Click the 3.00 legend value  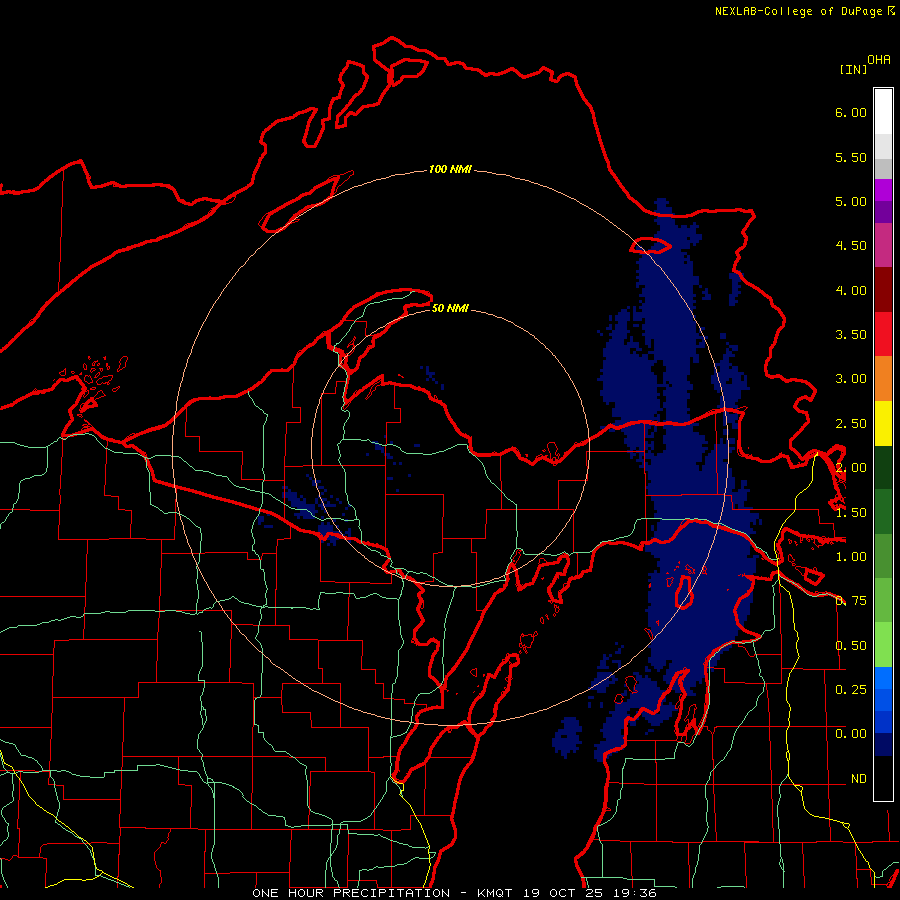pyautogui.click(x=851, y=379)
